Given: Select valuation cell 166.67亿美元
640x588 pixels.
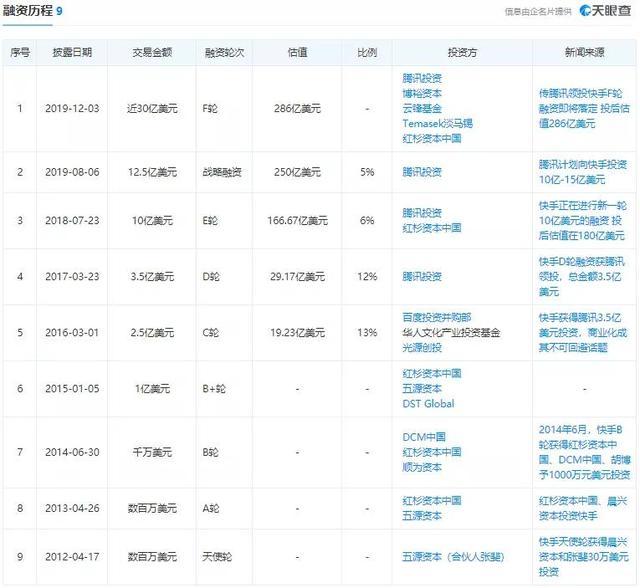Looking at the screenshot, I should click(297, 221).
